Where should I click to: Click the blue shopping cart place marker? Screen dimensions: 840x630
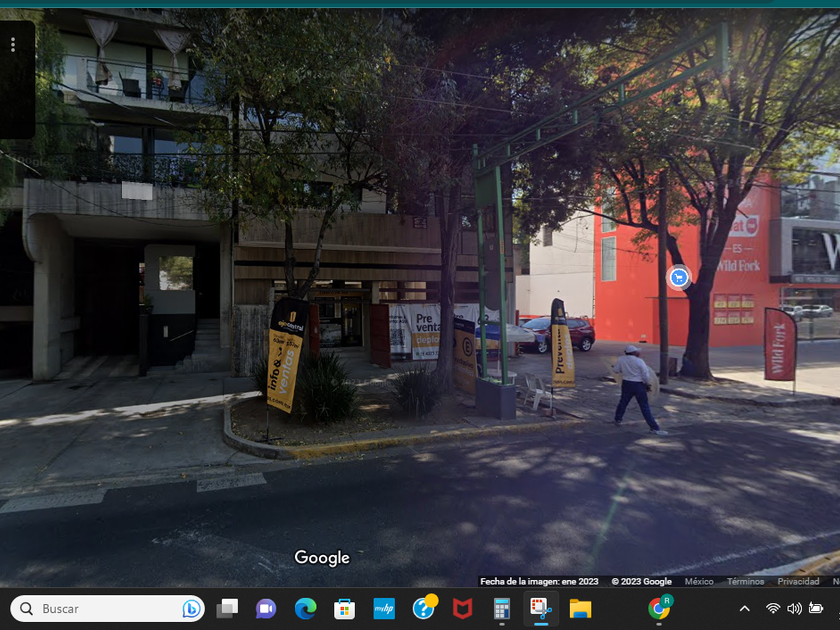679,278
